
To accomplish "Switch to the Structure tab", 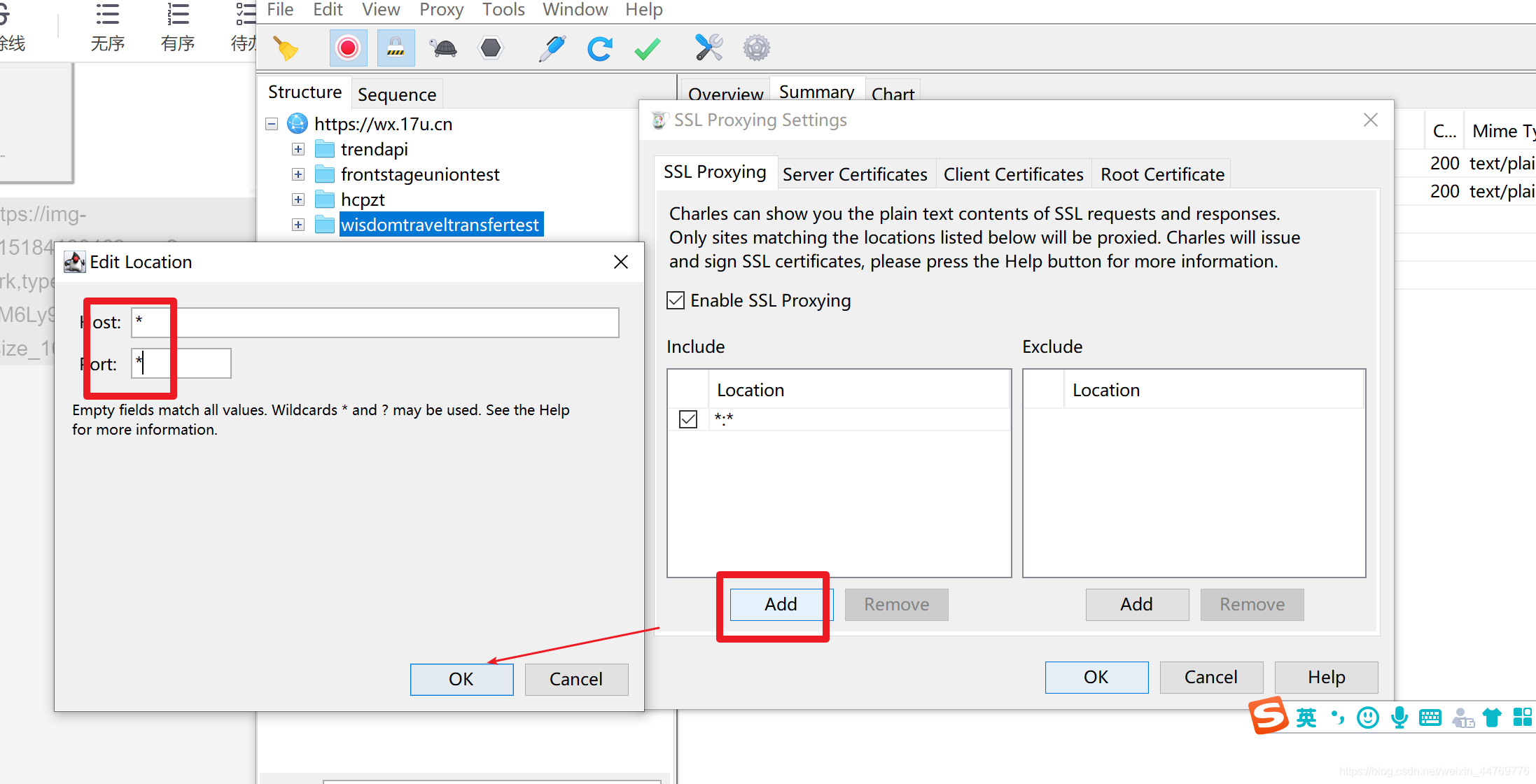I will pyautogui.click(x=305, y=92).
